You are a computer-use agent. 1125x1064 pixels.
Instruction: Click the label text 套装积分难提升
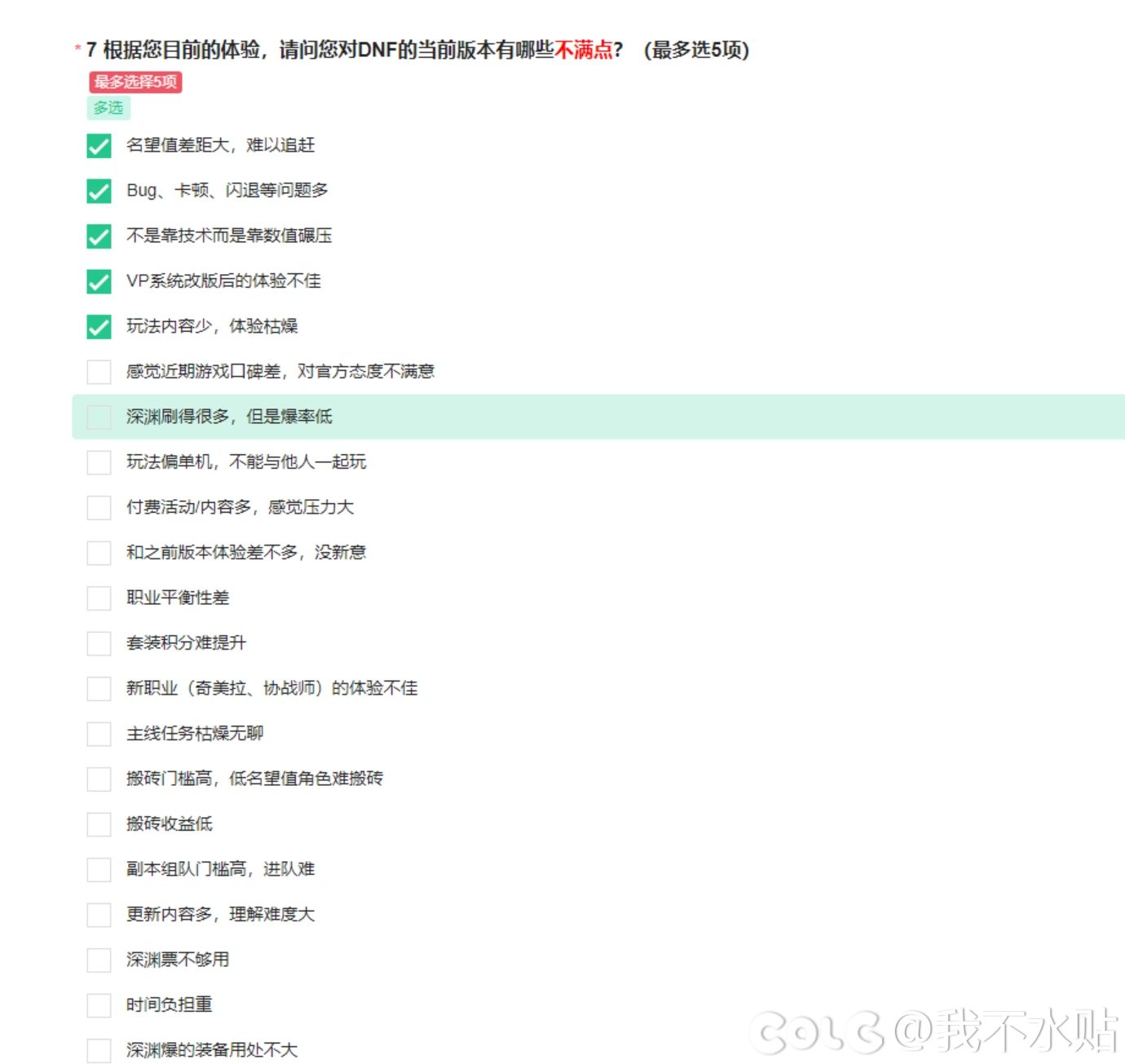pyautogui.click(x=186, y=643)
